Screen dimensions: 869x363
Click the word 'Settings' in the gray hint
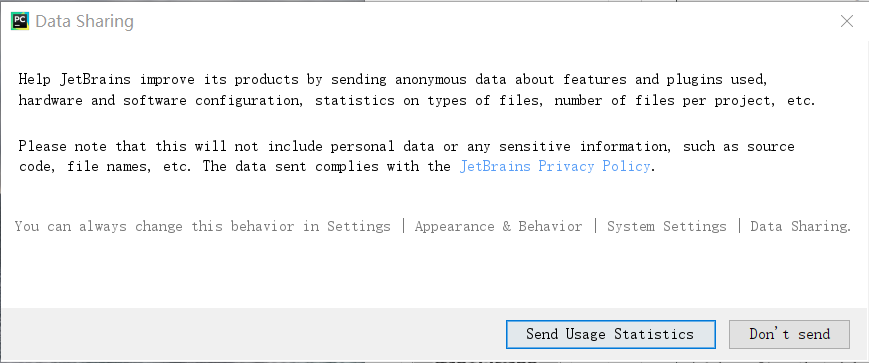click(358, 226)
